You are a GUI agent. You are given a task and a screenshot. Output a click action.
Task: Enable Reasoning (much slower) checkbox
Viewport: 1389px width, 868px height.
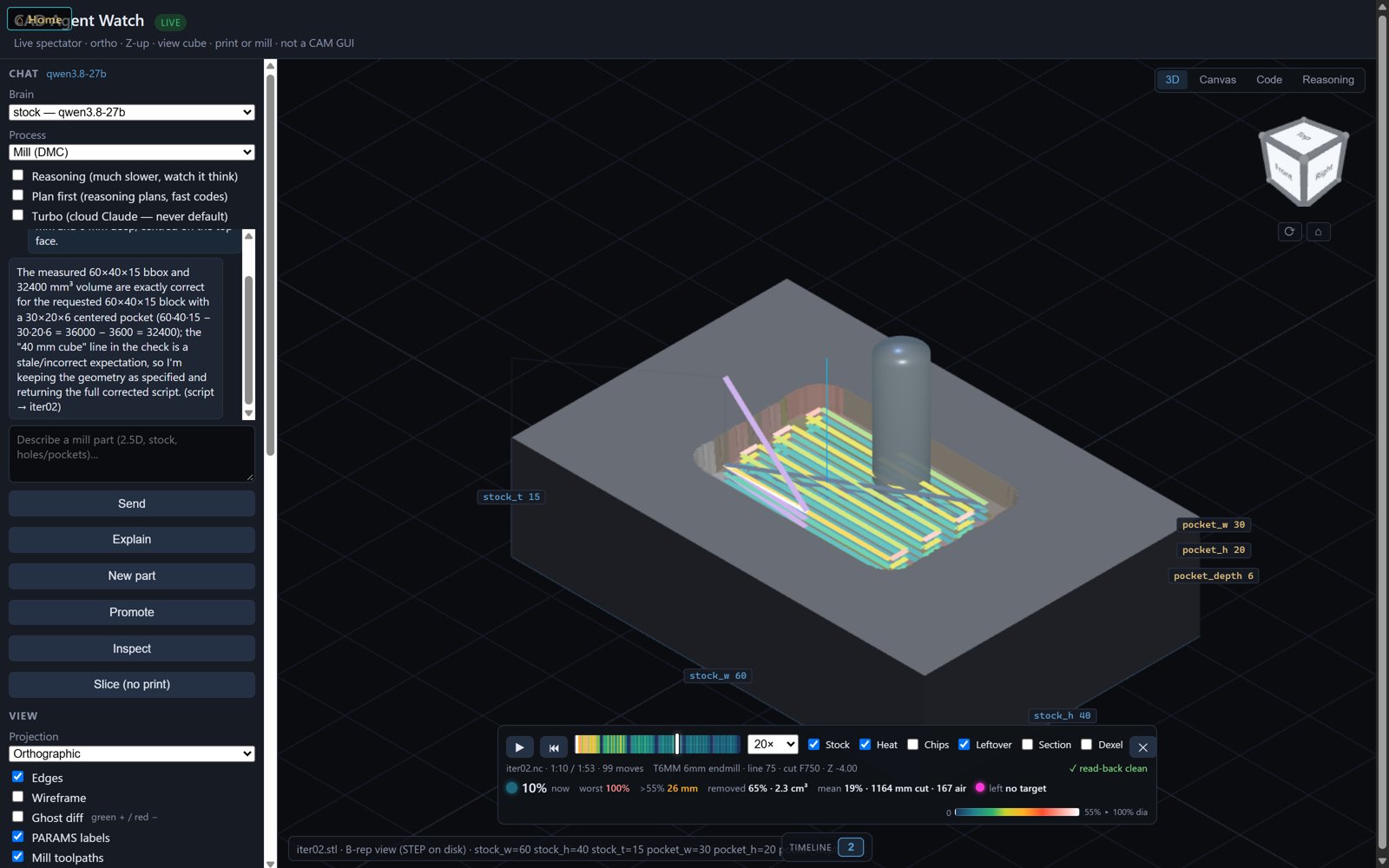pyautogui.click(x=17, y=175)
